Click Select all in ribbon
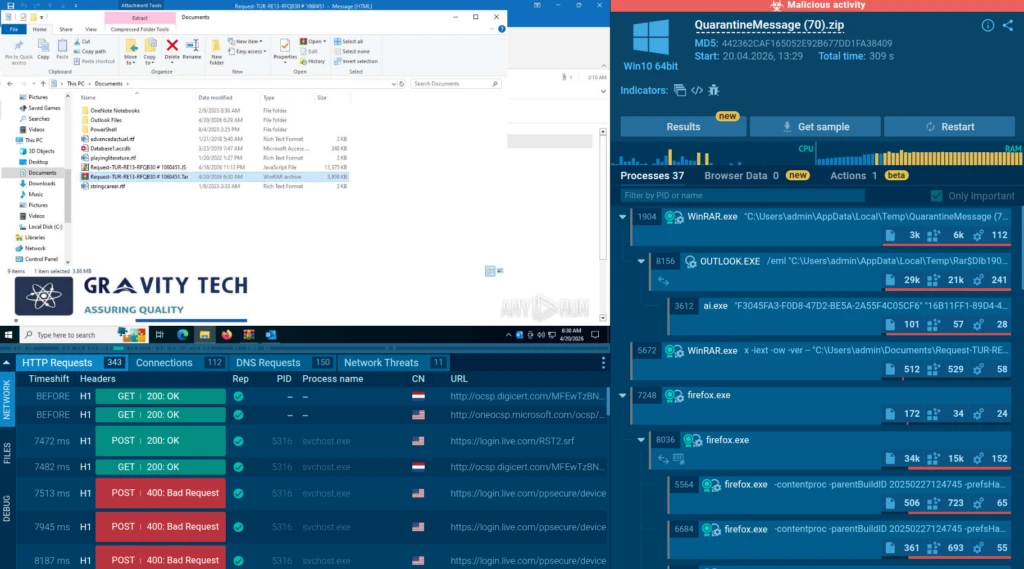 [x=349, y=41]
